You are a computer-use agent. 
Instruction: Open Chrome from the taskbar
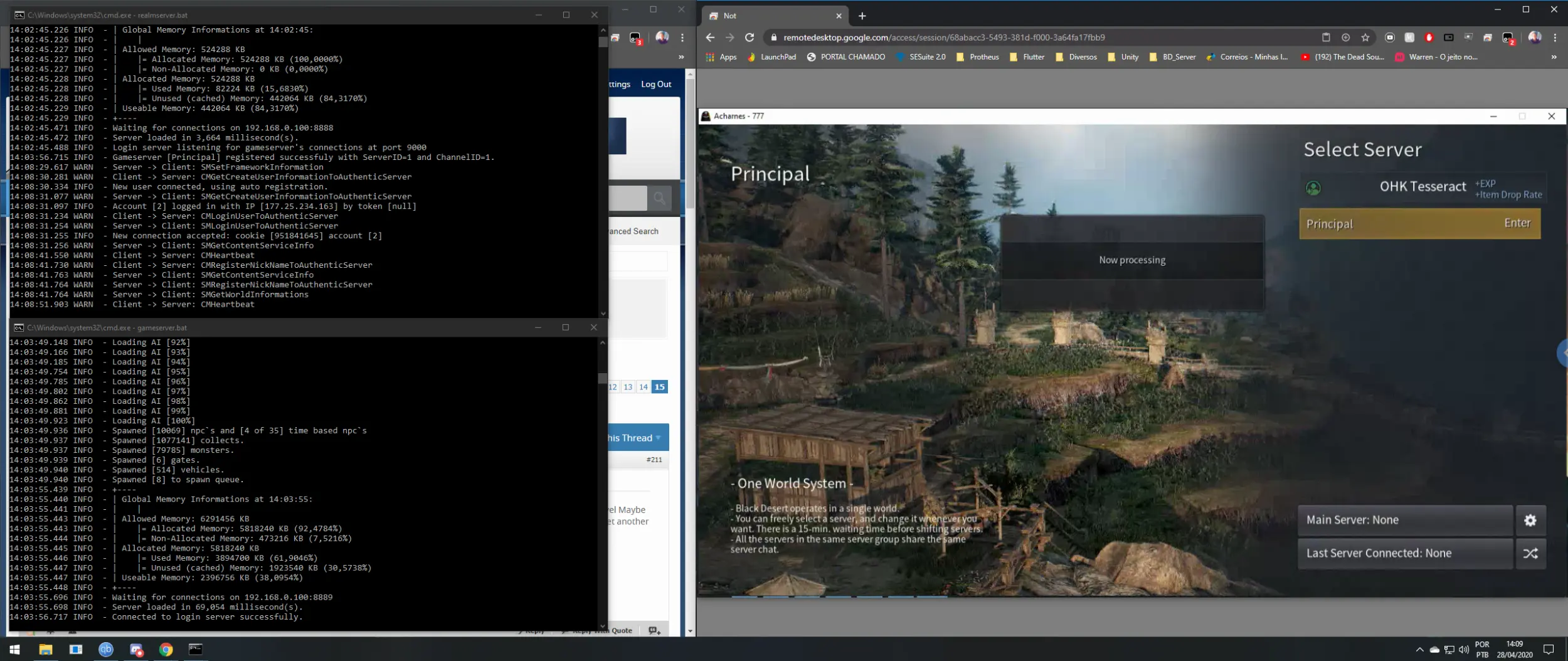(166, 649)
